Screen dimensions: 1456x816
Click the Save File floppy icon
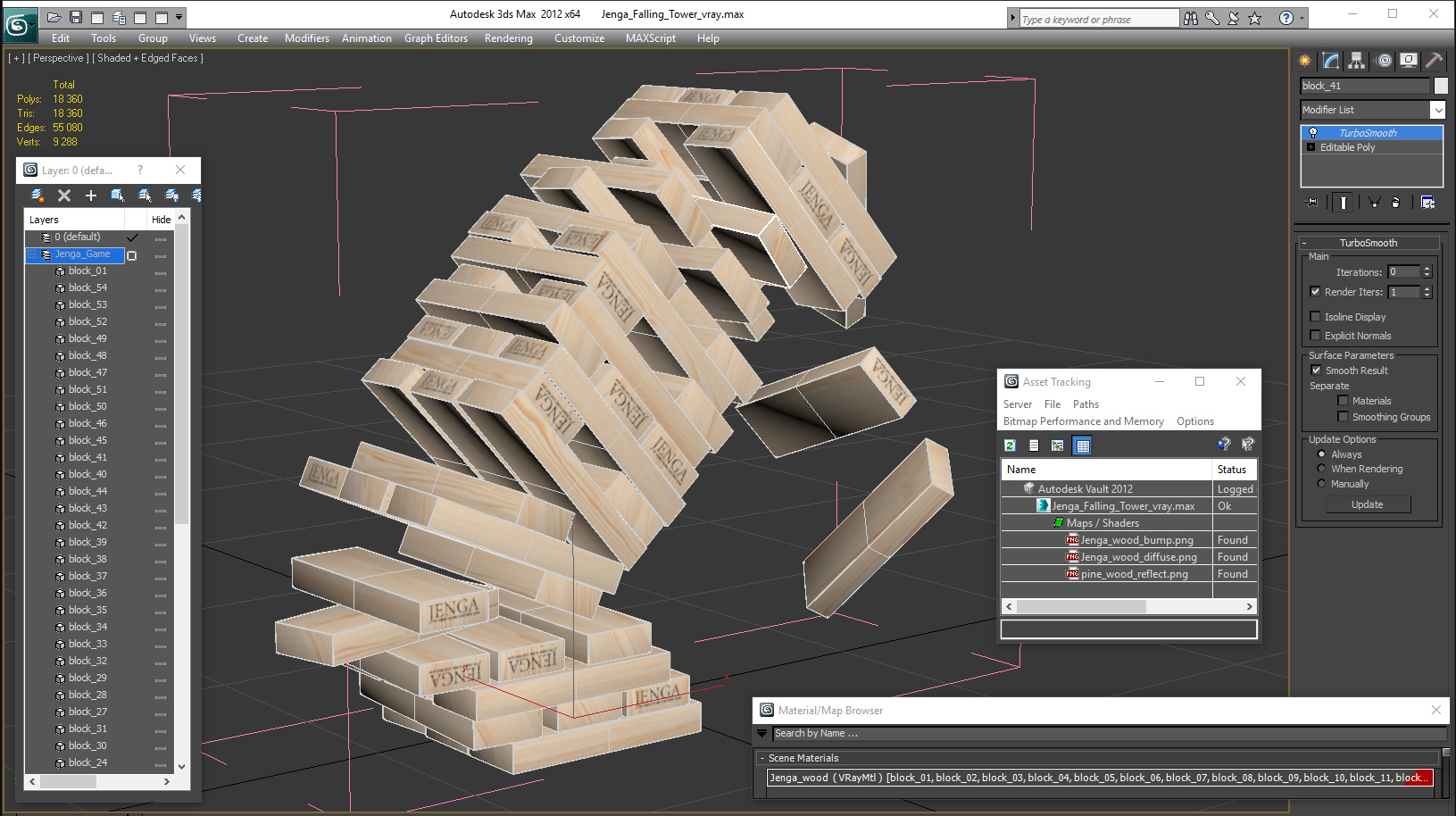[76, 17]
